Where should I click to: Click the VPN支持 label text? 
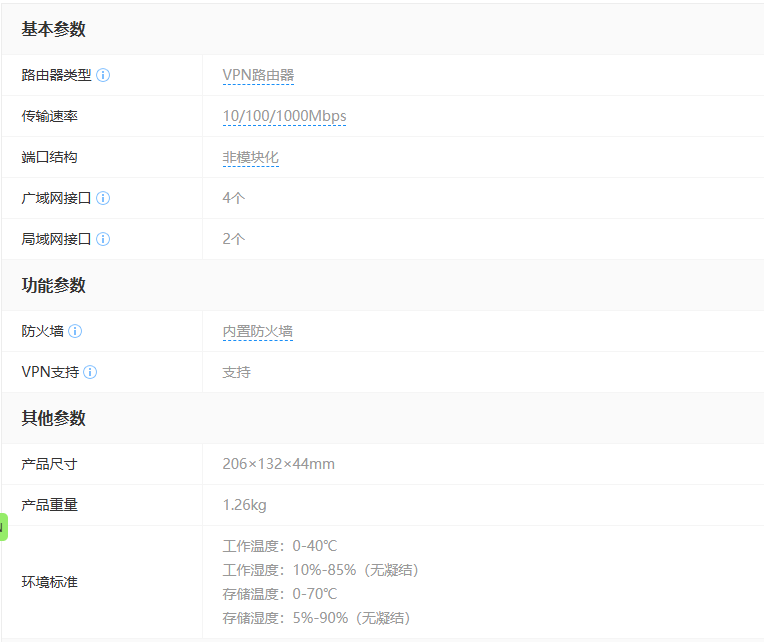pyautogui.click(x=50, y=372)
